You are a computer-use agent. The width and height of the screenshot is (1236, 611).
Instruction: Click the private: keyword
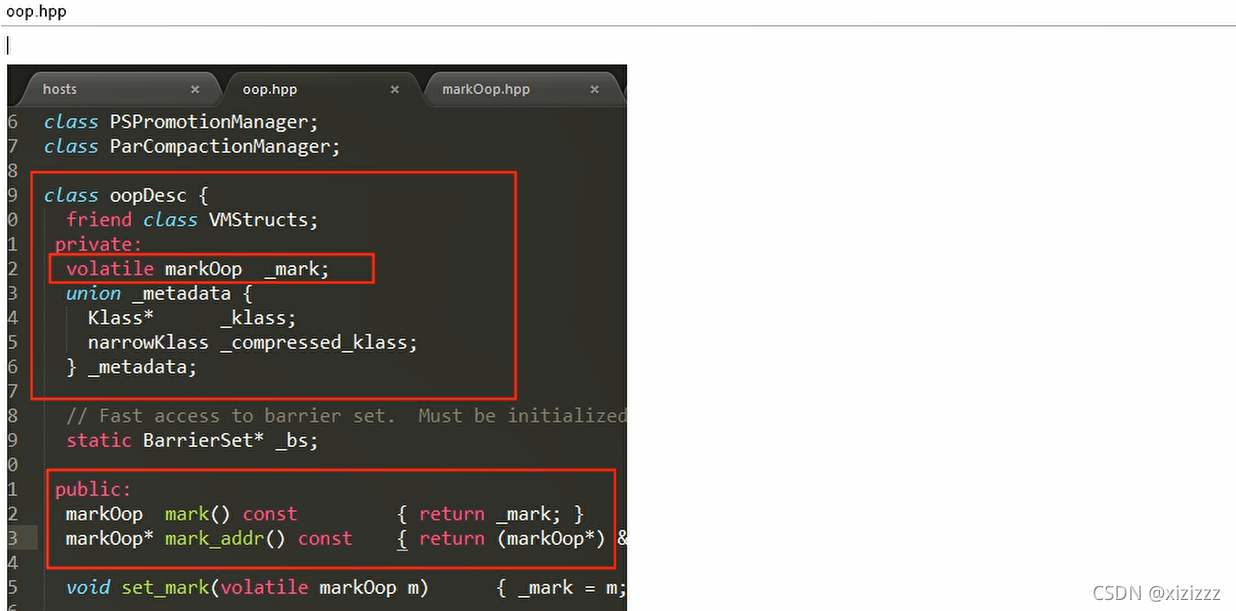99,244
